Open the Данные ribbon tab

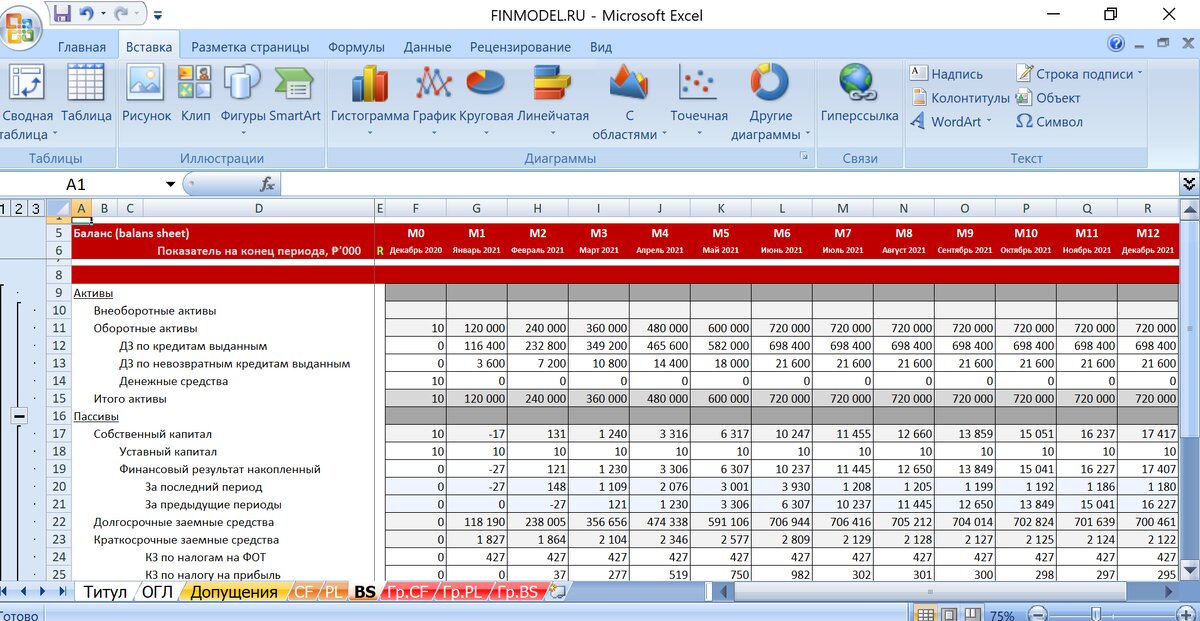pyautogui.click(x=427, y=47)
